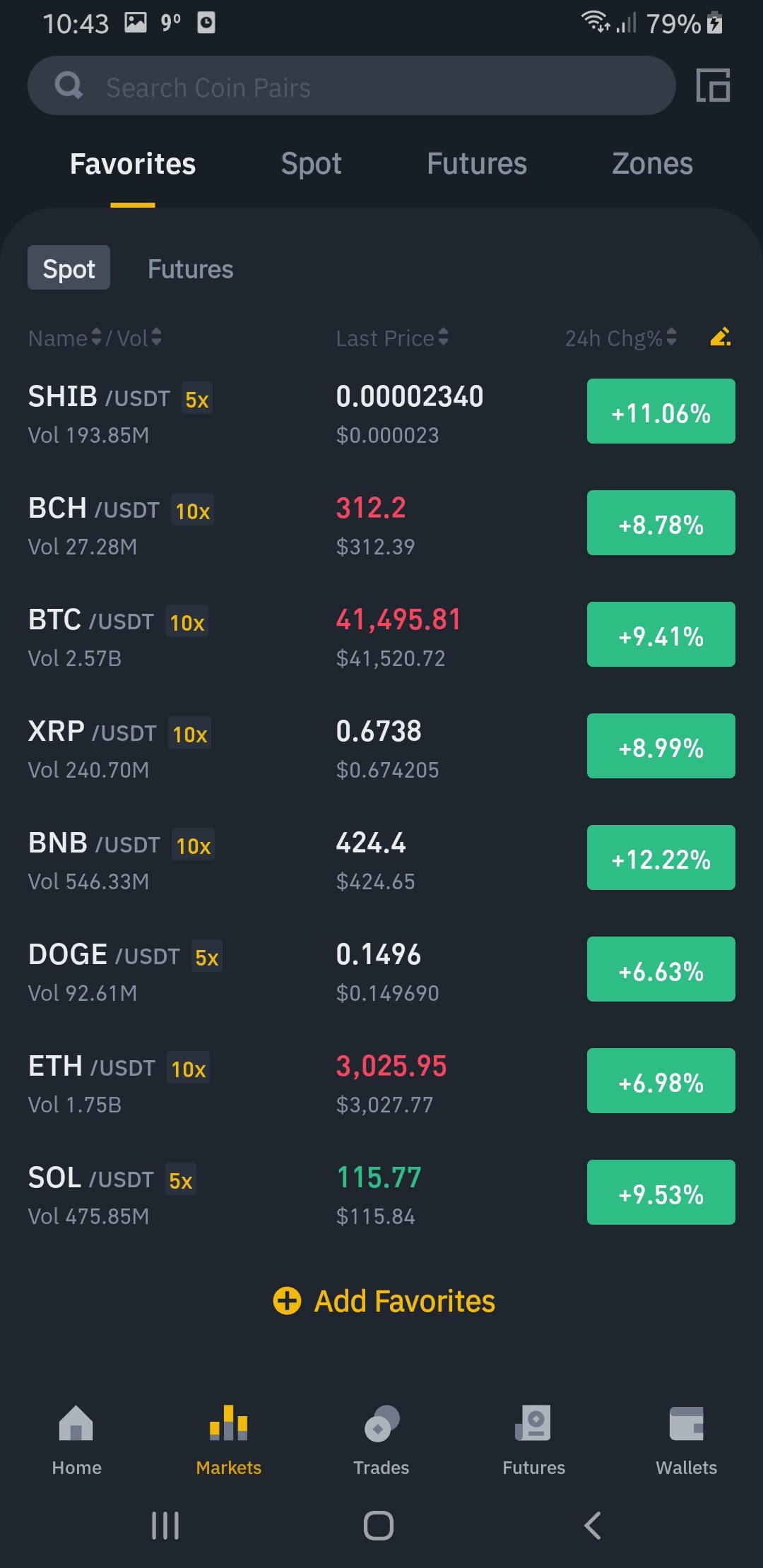The width and height of the screenshot is (763, 1568).
Task: Open the Spot top tab
Action: pyautogui.click(x=311, y=164)
